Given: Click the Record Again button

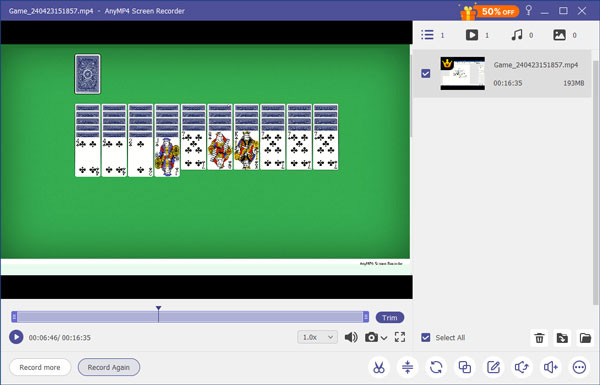Looking at the screenshot, I should click(109, 367).
